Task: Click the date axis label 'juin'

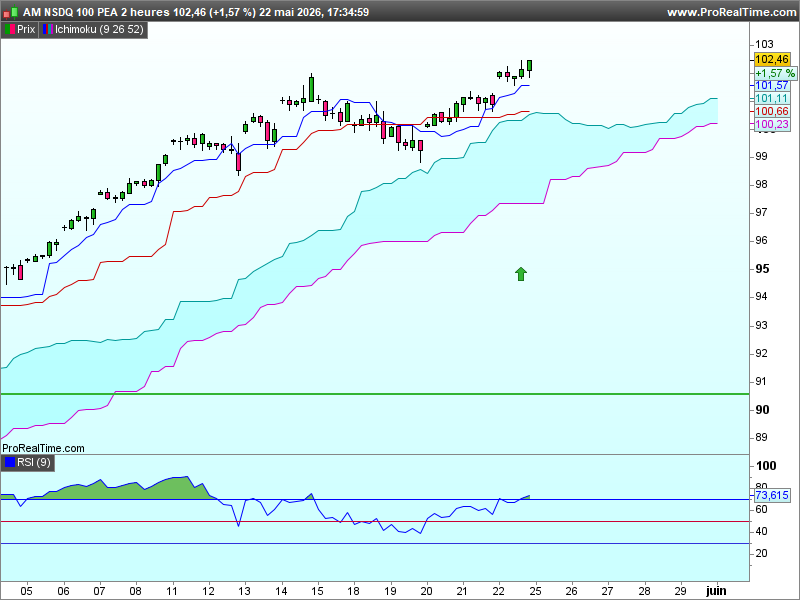Action: click(x=716, y=591)
